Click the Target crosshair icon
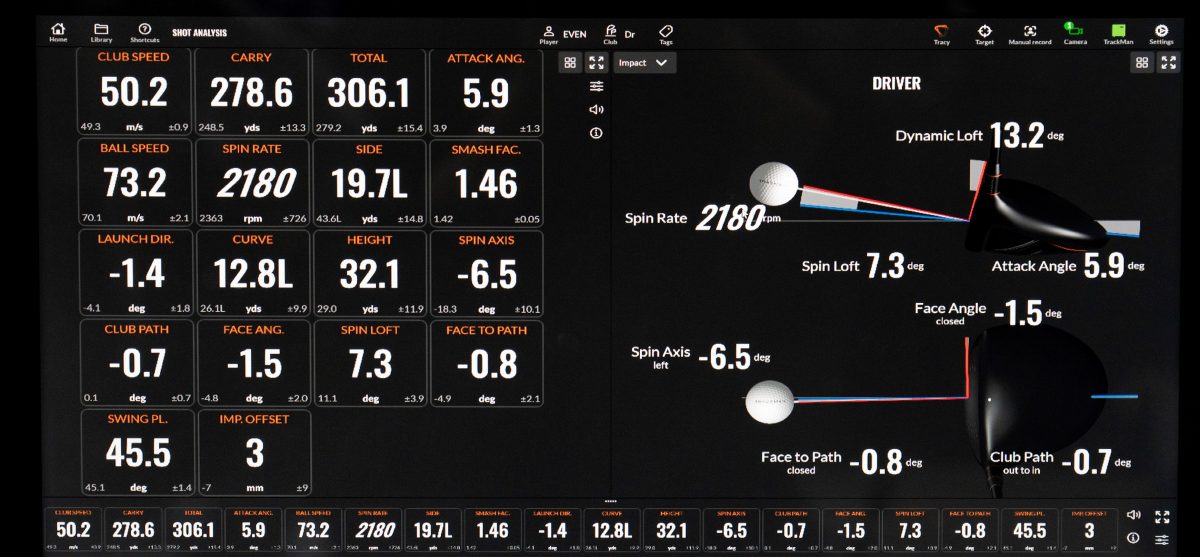The image size is (1200, 557). [x=984, y=33]
